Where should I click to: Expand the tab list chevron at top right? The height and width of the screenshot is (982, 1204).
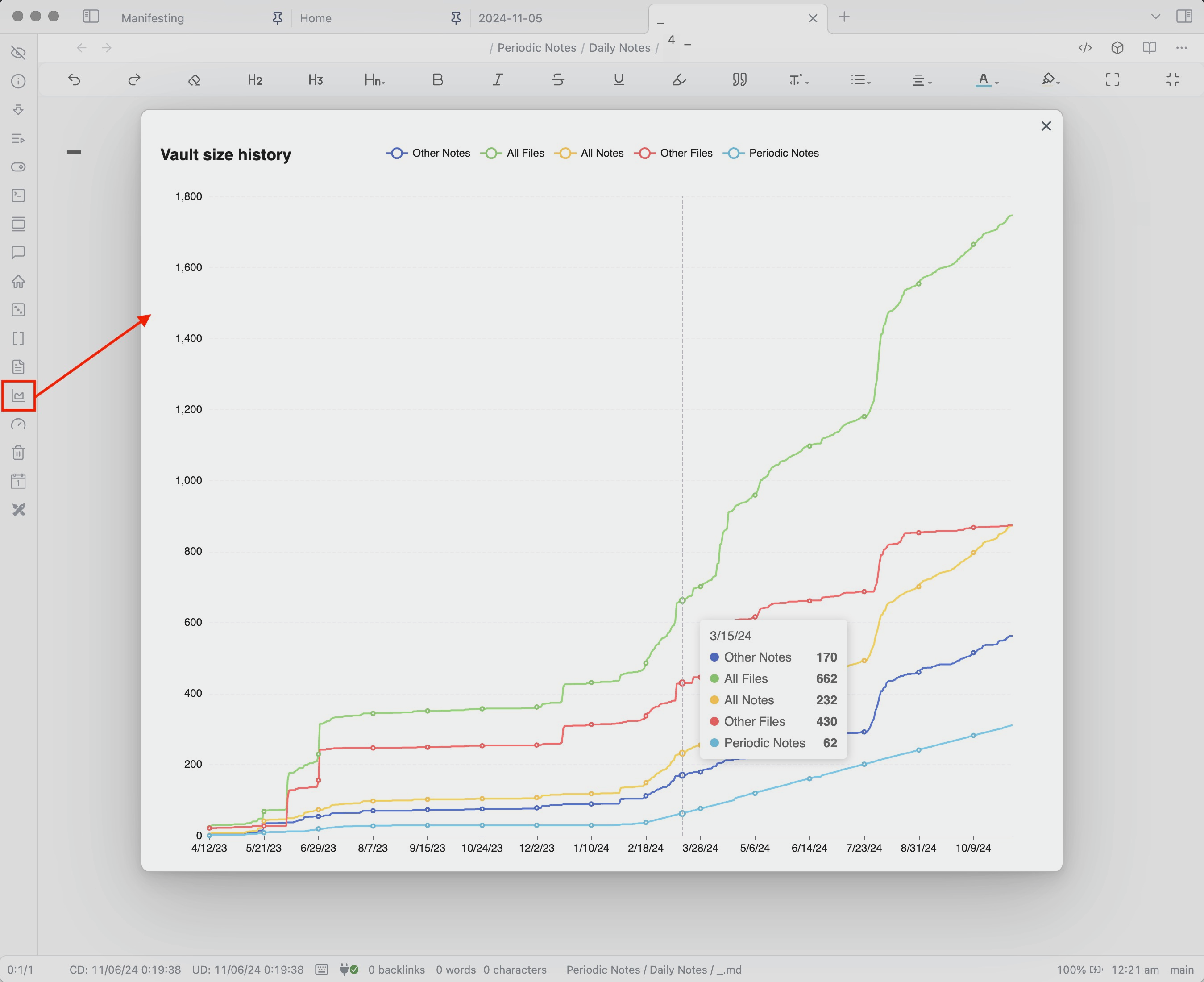pyautogui.click(x=1155, y=17)
